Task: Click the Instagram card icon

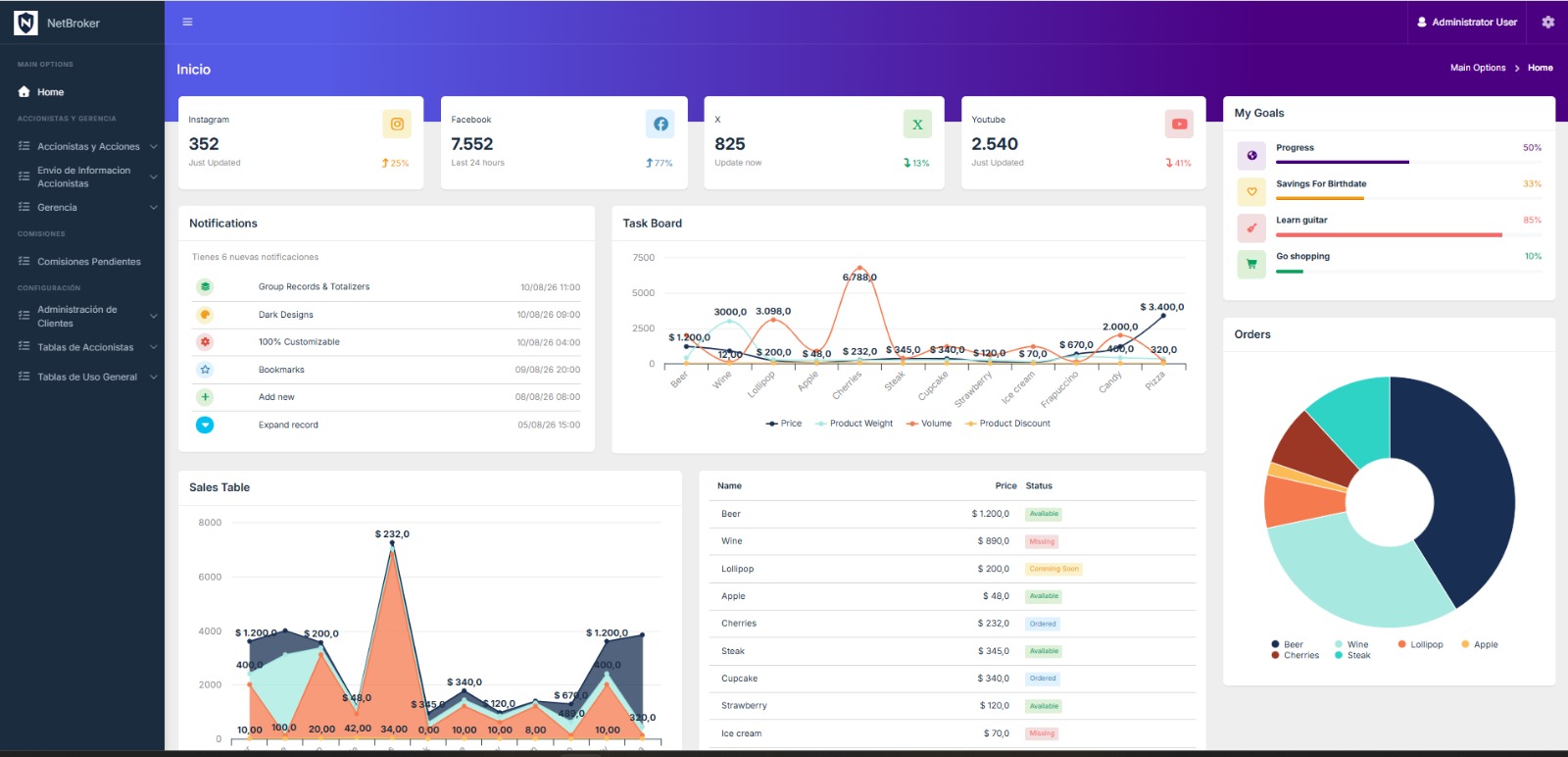Action: pyautogui.click(x=397, y=125)
